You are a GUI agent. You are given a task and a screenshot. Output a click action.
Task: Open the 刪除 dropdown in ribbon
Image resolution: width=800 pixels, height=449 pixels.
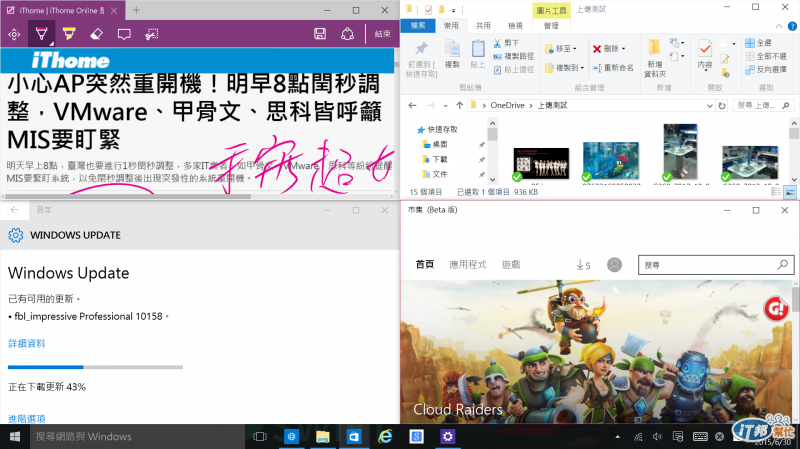pyautogui.click(x=608, y=48)
